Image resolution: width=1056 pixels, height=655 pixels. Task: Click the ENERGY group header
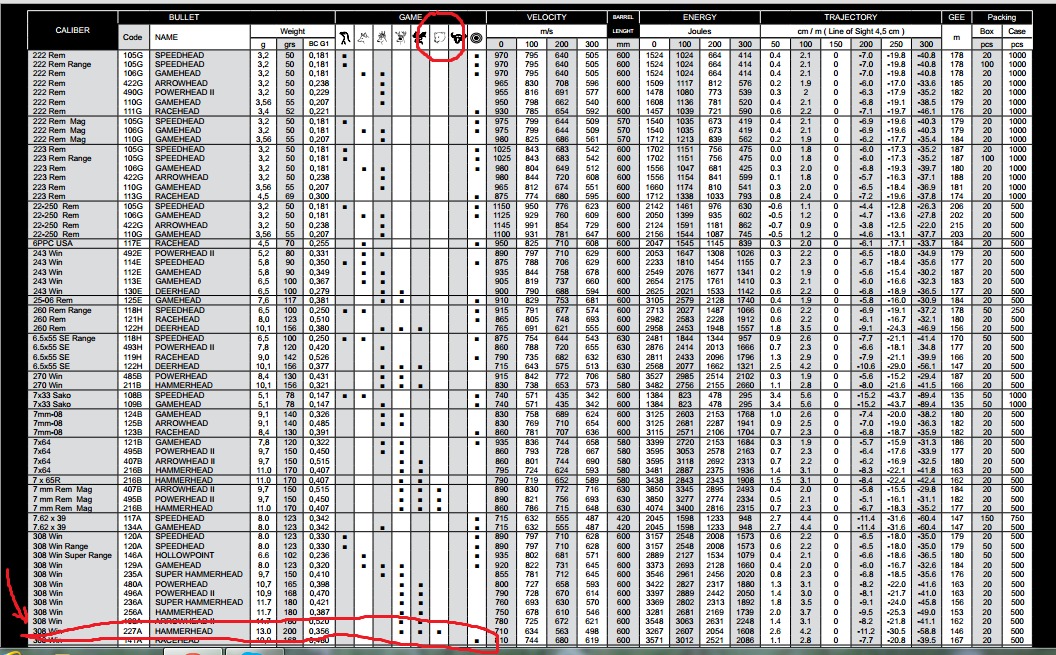(x=700, y=18)
